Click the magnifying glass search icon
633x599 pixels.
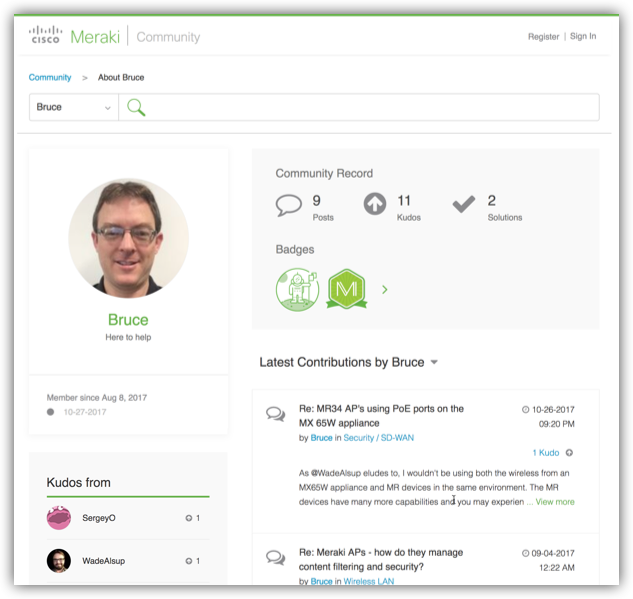[136, 107]
